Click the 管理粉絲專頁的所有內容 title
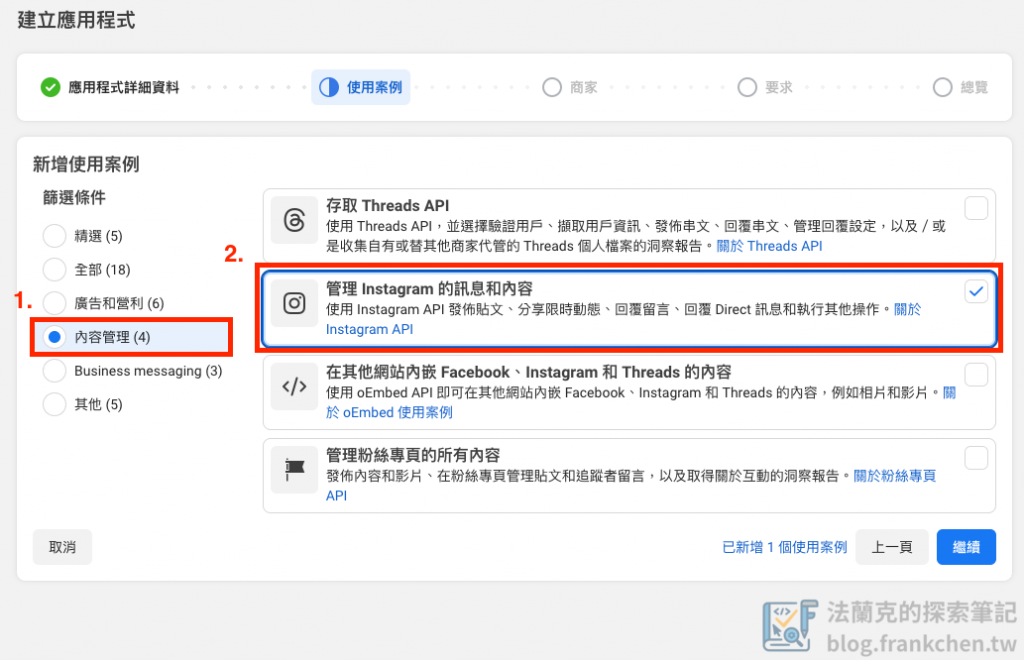The height and width of the screenshot is (660, 1024). point(413,455)
